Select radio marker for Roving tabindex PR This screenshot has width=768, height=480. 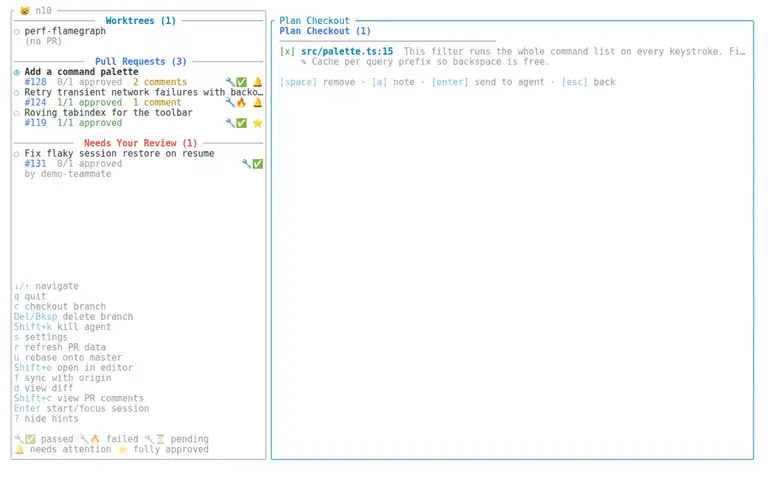pyautogui.click(x=17, y=113)
